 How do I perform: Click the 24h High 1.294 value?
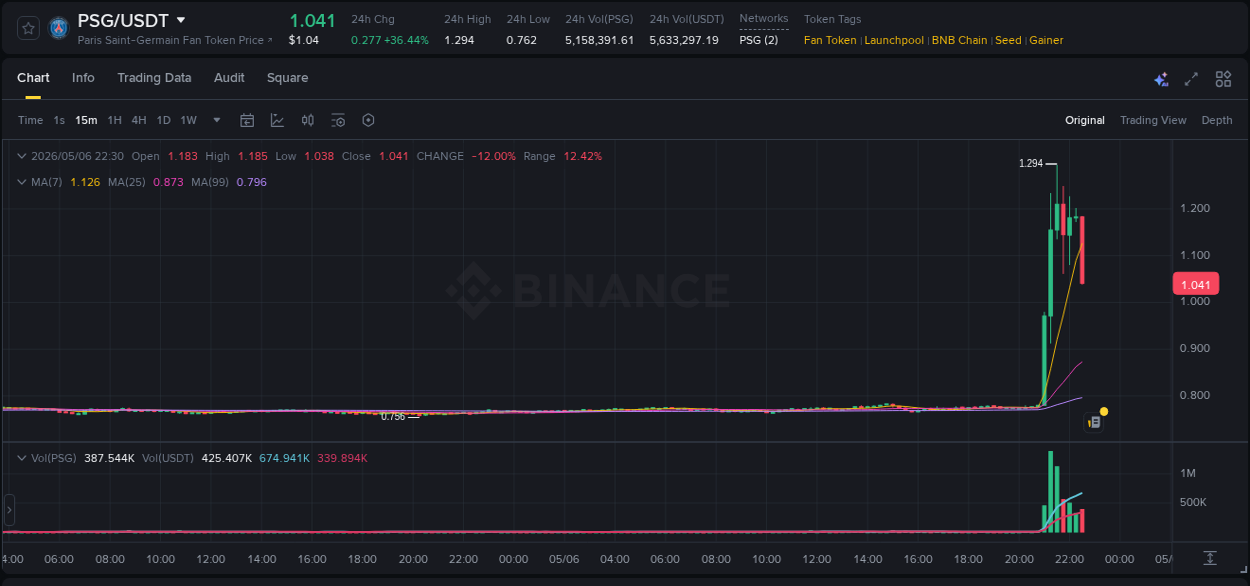click(x=459, y=40)
